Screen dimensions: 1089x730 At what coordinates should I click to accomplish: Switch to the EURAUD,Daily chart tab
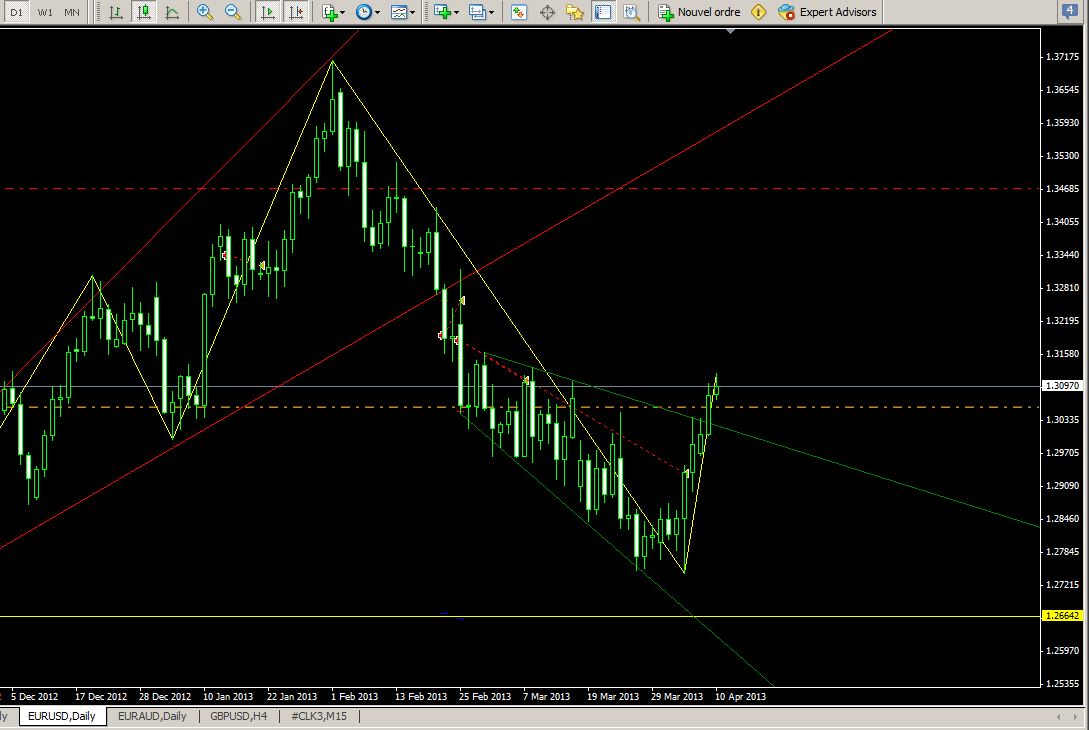pos(152,716)
